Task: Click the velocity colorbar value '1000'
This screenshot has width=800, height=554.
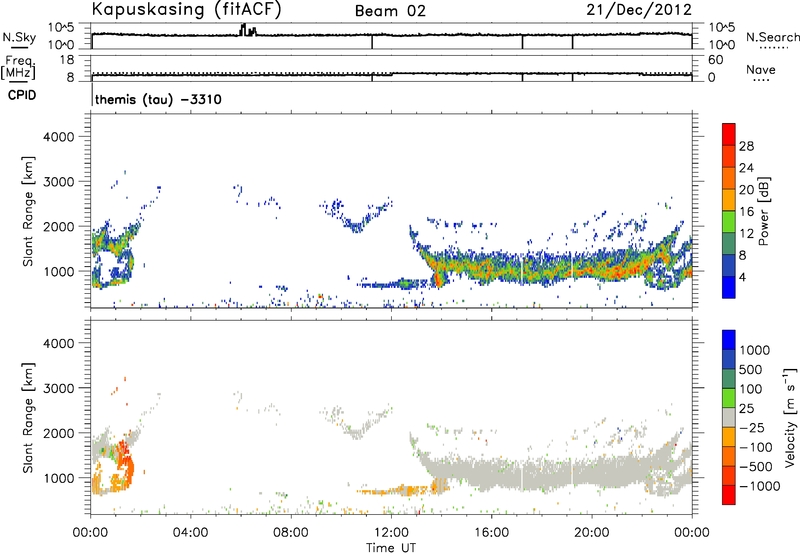Action: [755, 350]
